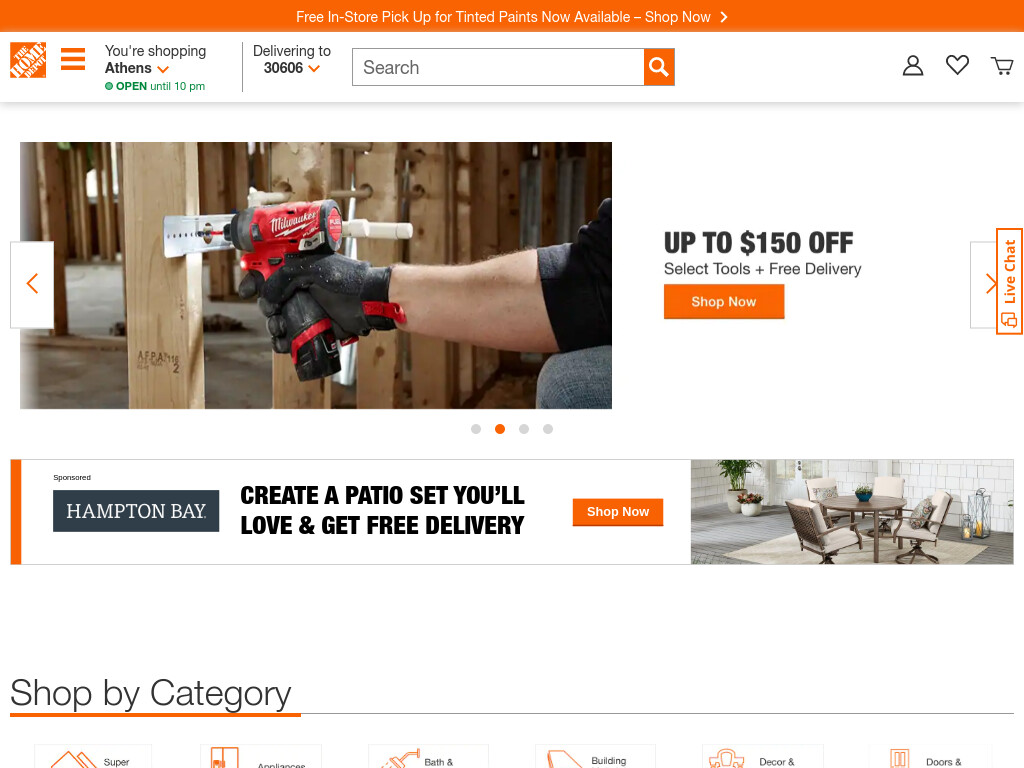
Task: Open the shopping cart
Action: [x=1002, y=65]
